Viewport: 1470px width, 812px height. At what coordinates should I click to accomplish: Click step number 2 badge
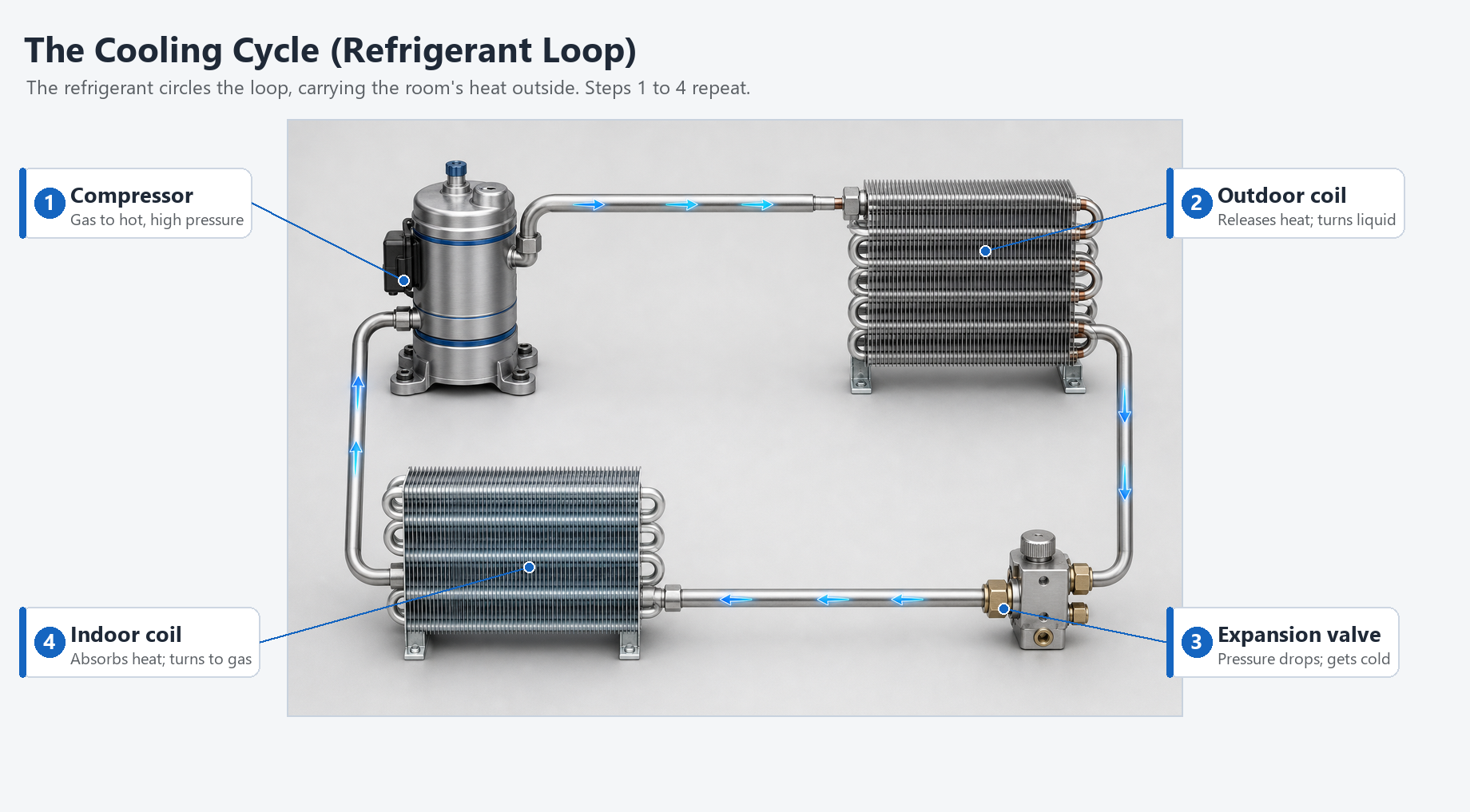coord(1197,203)
